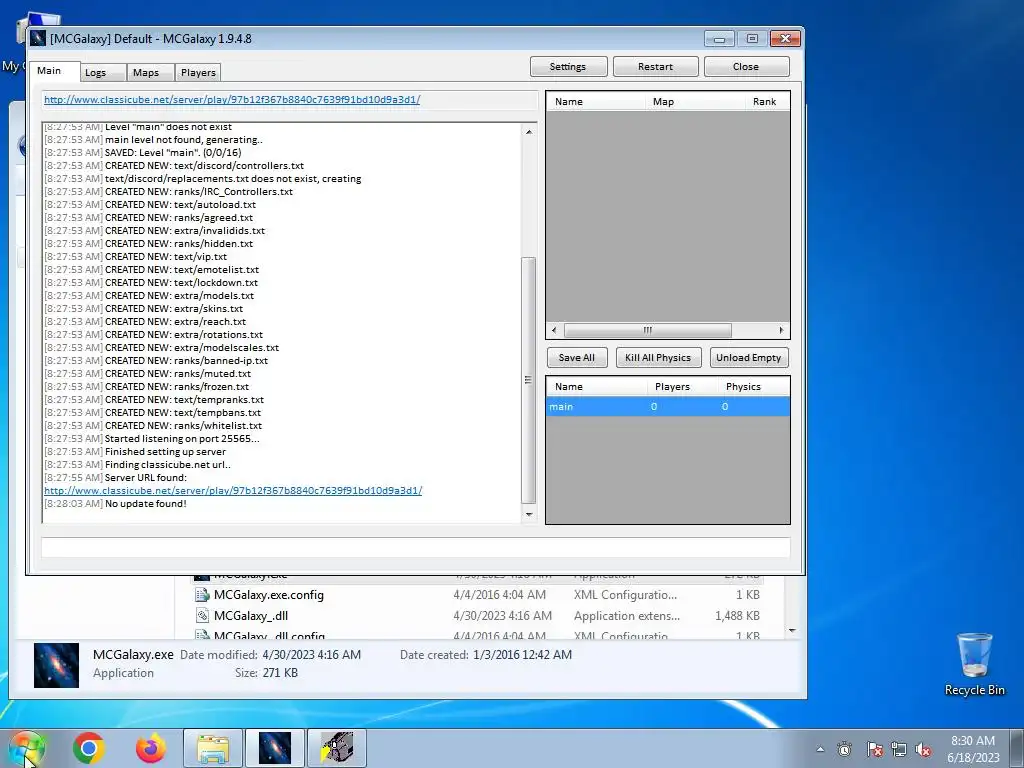The image size is (1024, 768).
Task: Click the clock tray icon beside the flag
Action: (844, 750)
